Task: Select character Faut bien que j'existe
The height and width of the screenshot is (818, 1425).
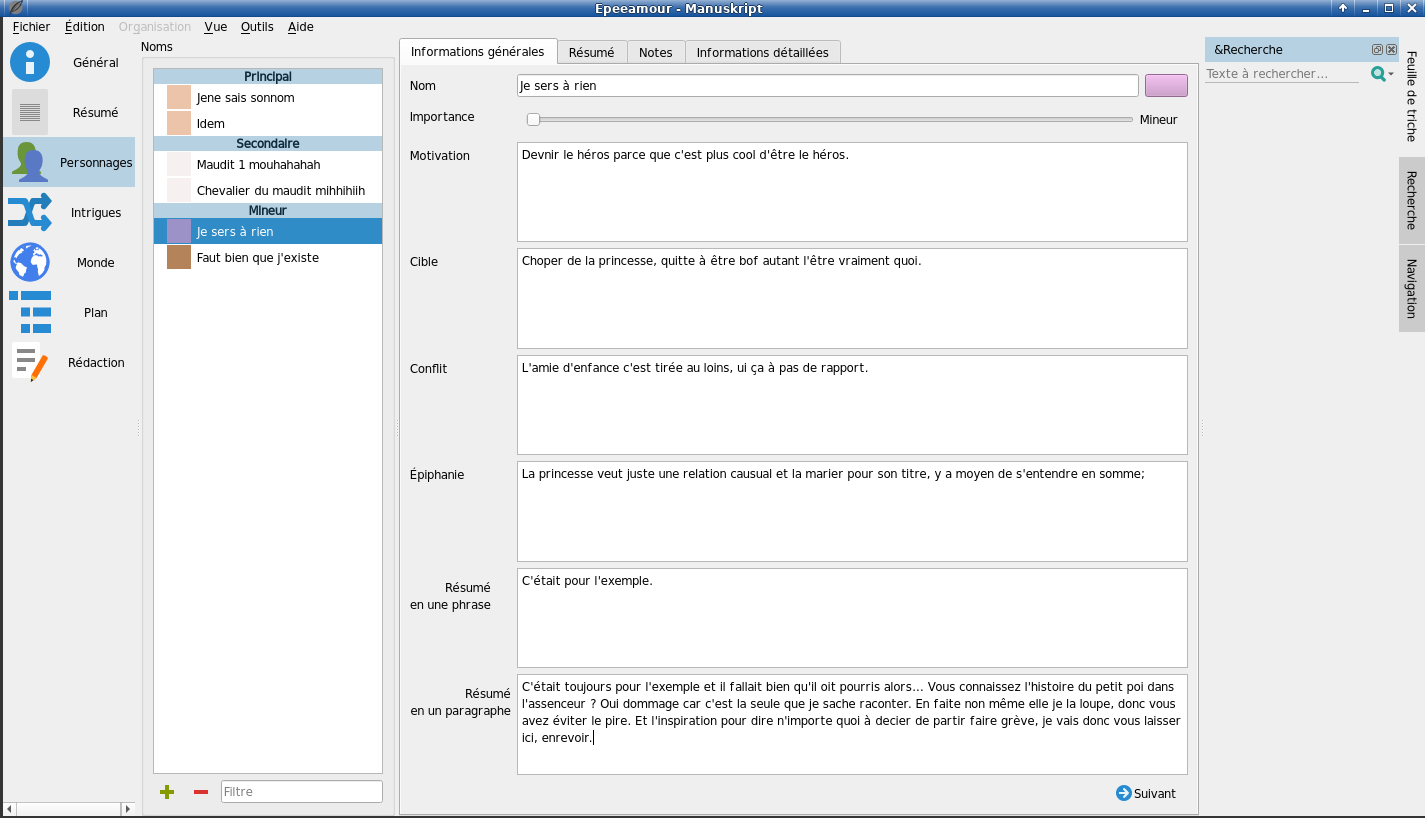Action: click(x=268, y=257)
